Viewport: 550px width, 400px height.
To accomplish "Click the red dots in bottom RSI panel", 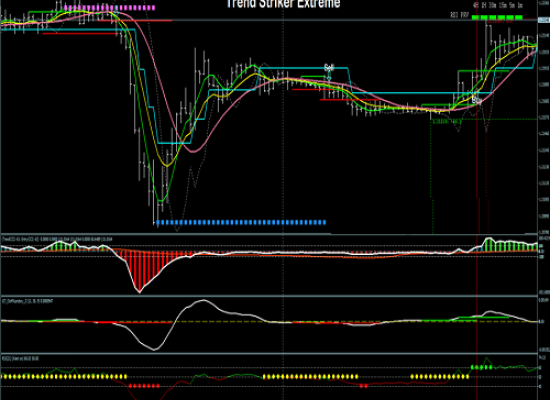I will tap(144, 386).
